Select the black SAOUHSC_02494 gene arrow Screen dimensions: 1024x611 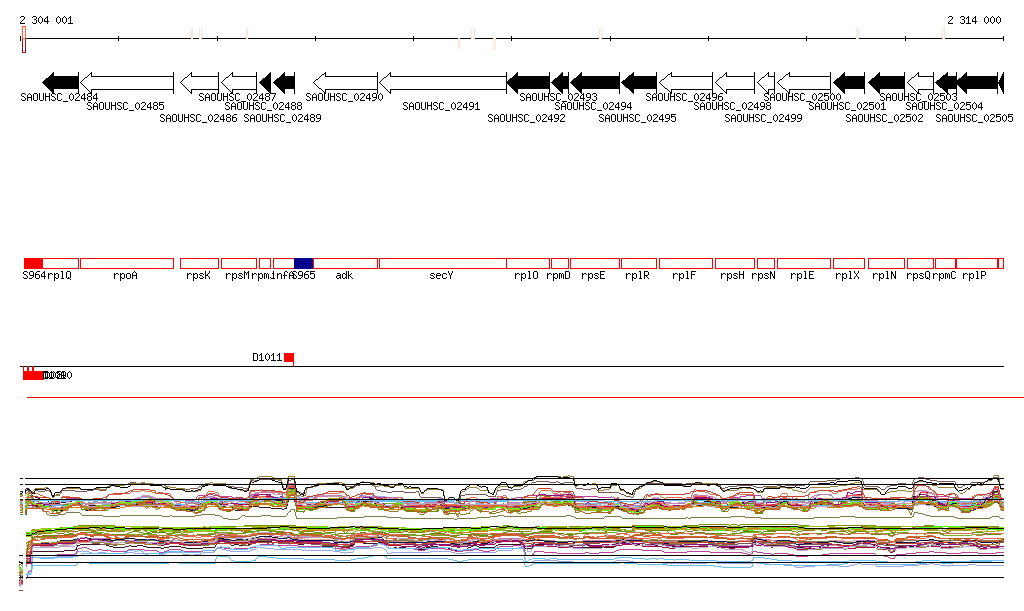[x=595, y=83]
